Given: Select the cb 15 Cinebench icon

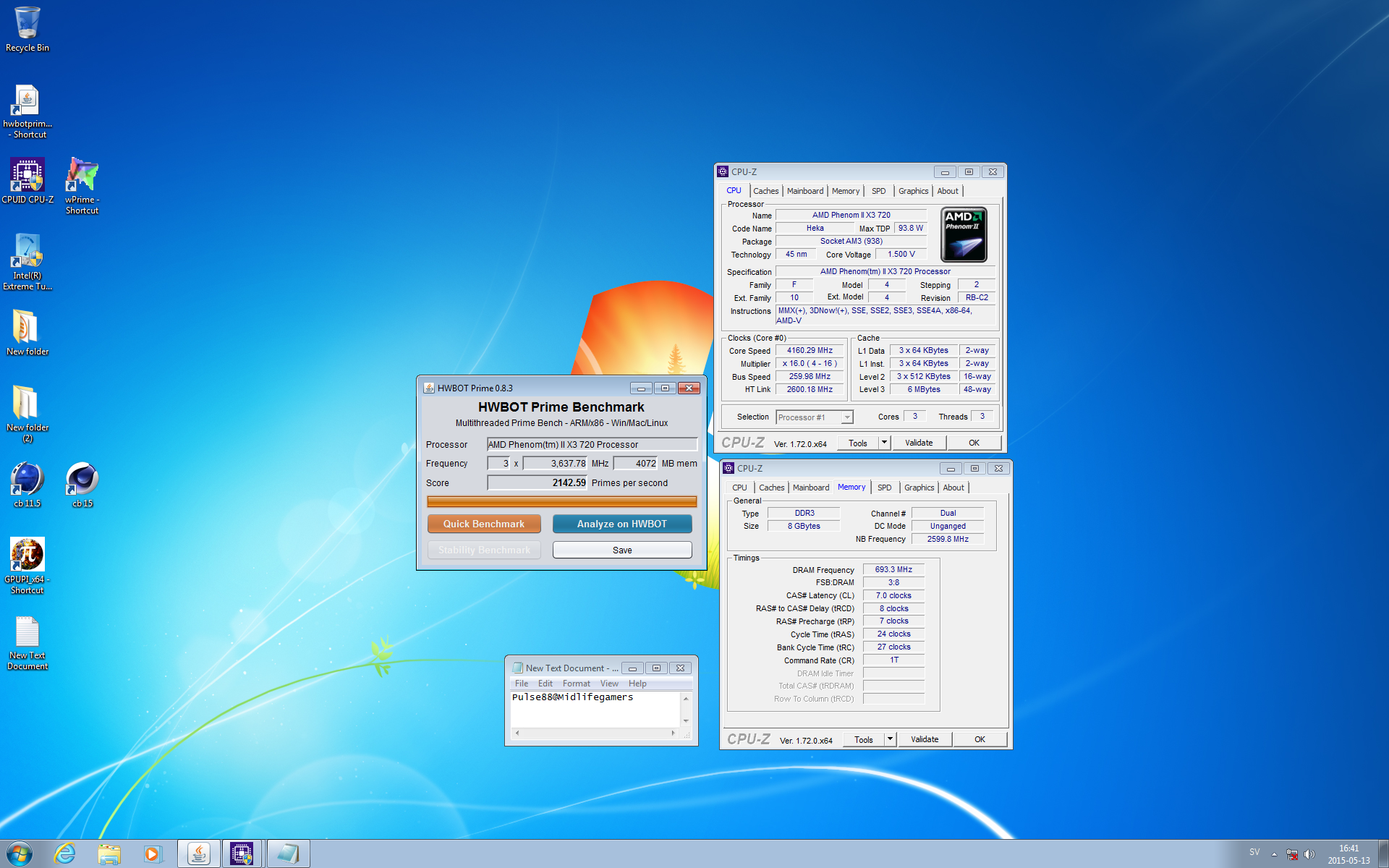Looking at the screenshot, I should click(x=82, y=485).
